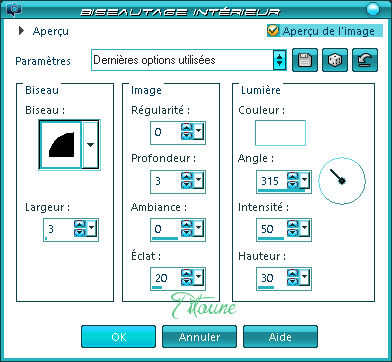Decrease the Régularité value
This screenshot has width=392, height=362.
(186, 136)
